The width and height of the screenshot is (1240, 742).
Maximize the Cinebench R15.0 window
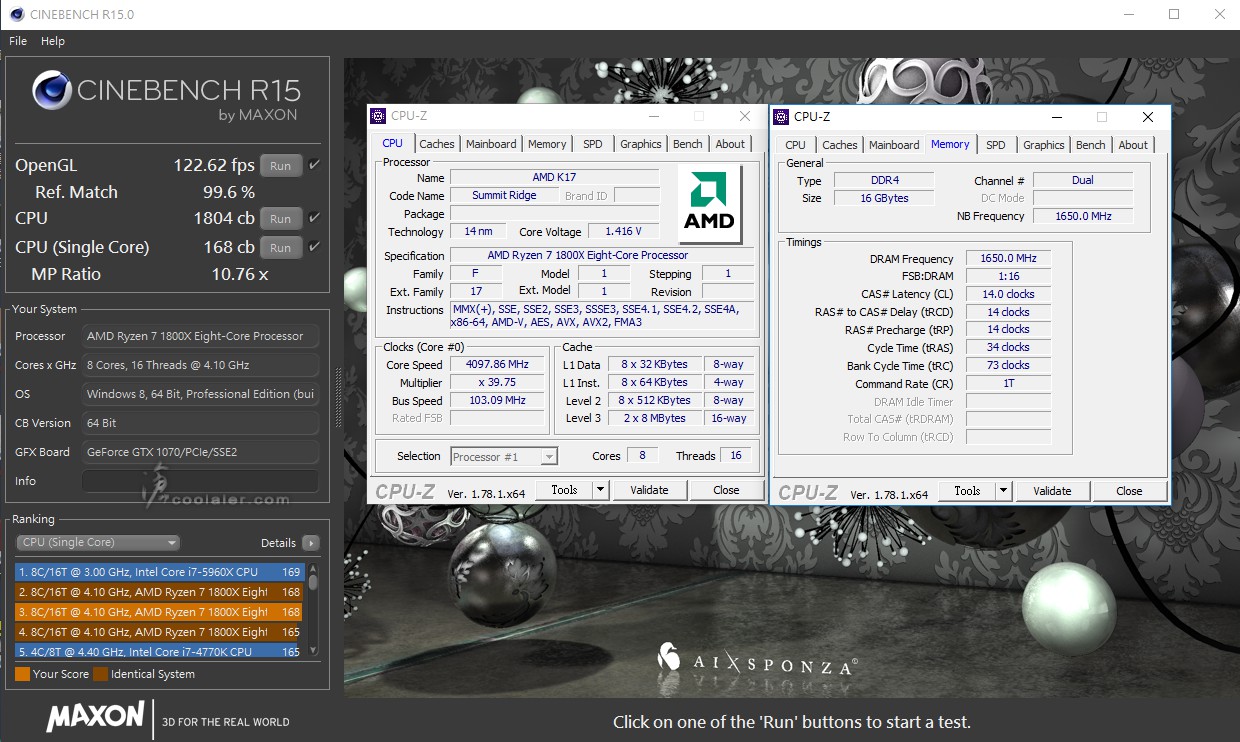tap(1174, 14)
